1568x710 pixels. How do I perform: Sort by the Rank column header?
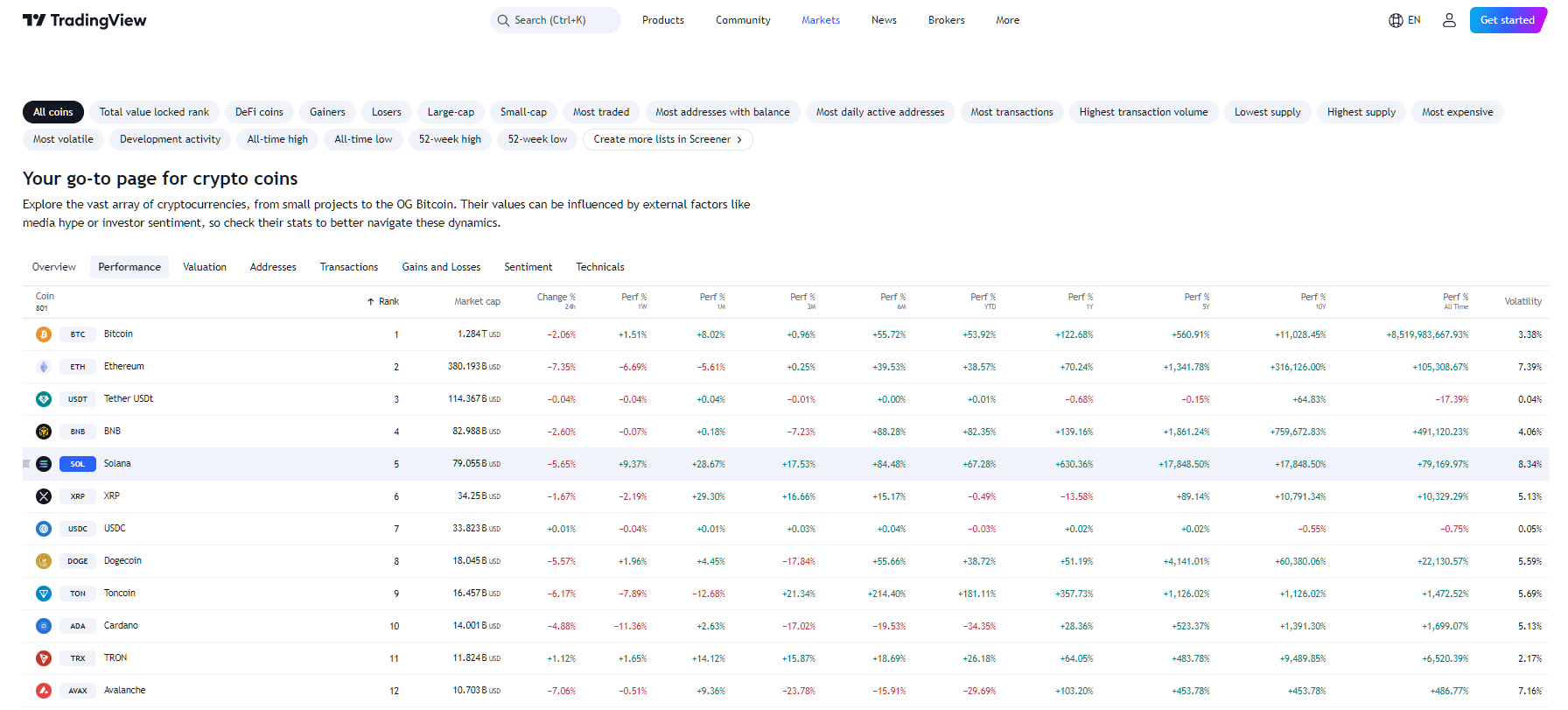pos(383,302)
